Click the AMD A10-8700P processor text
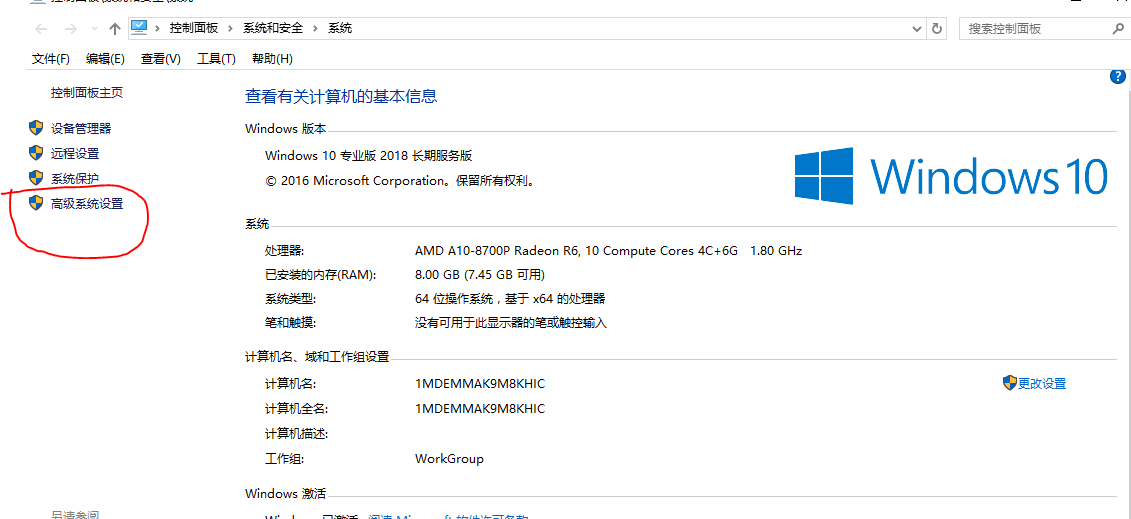 pyautogui.click(x=609, y=251)
